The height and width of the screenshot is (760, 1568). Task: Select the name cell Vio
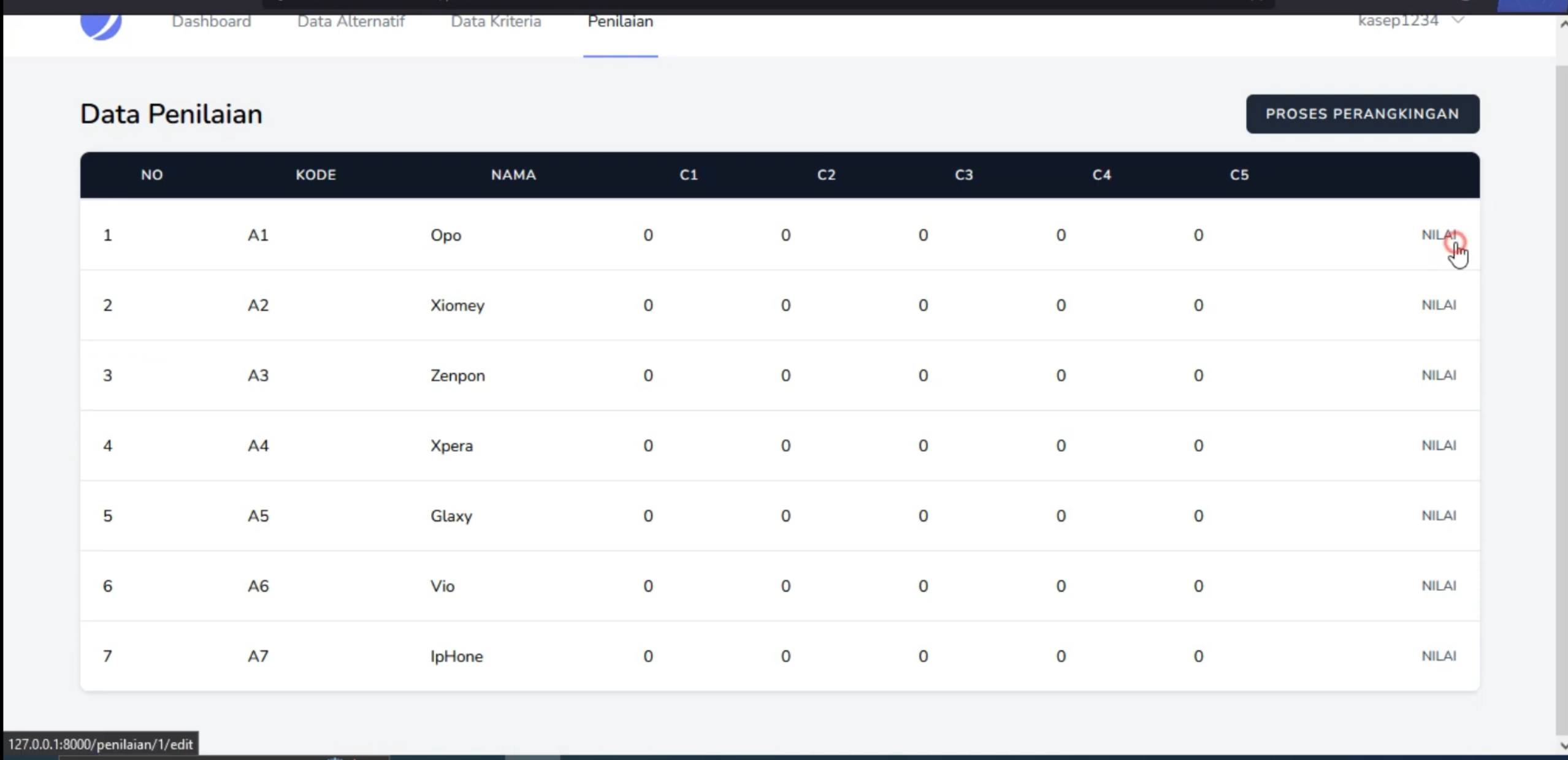[442, 586]
